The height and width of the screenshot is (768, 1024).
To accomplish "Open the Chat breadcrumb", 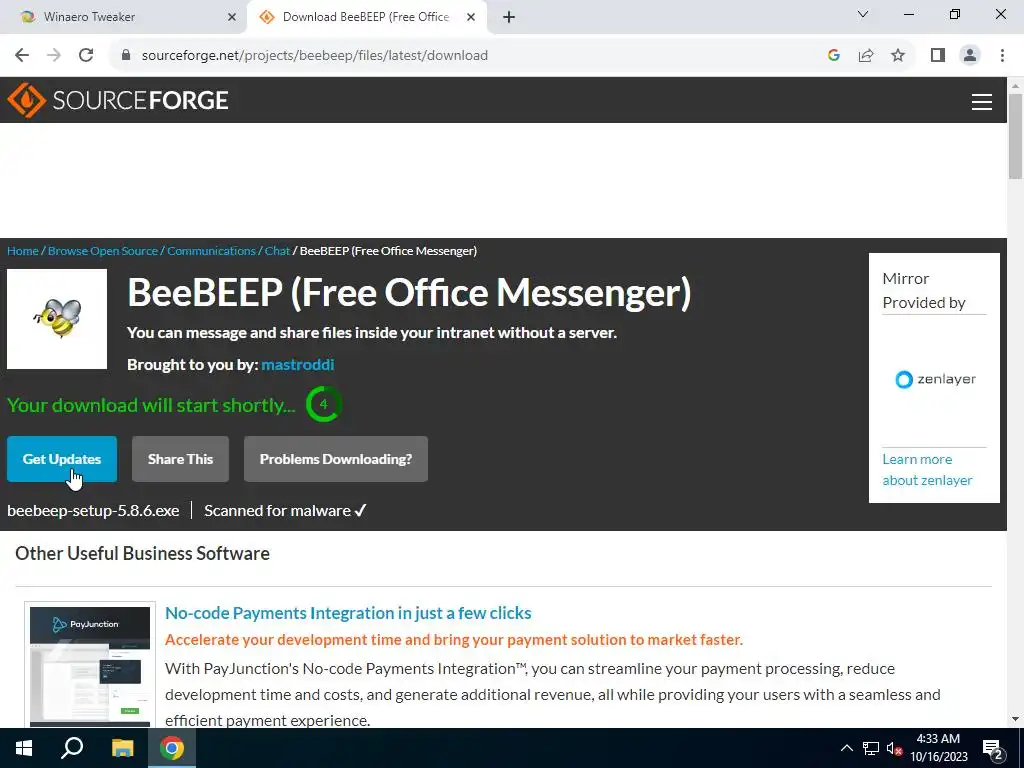I will click(277, 251).
